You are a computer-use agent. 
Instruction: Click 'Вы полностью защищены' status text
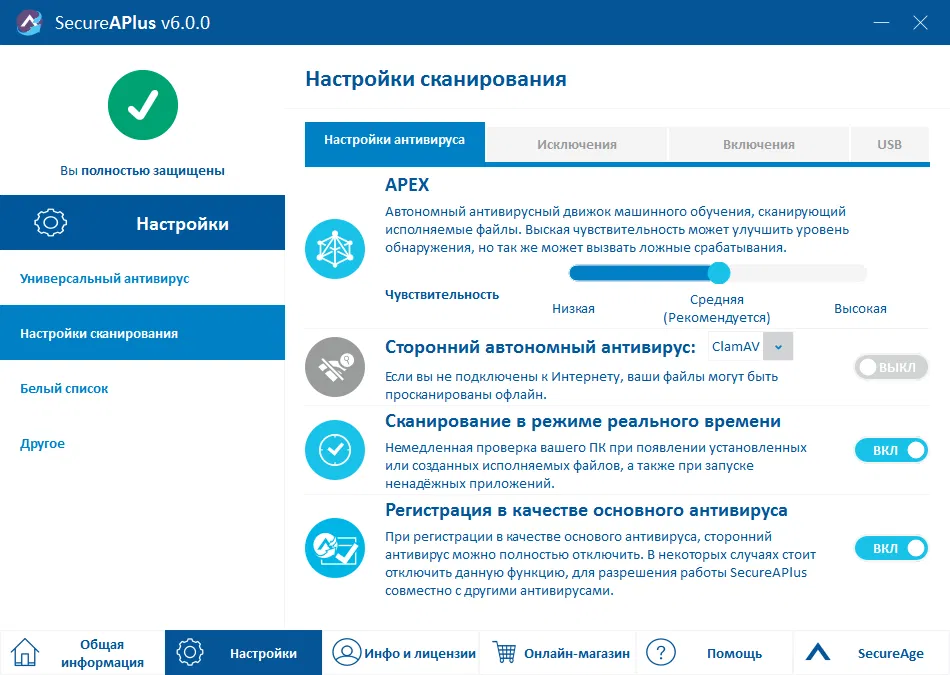point(142,170)
